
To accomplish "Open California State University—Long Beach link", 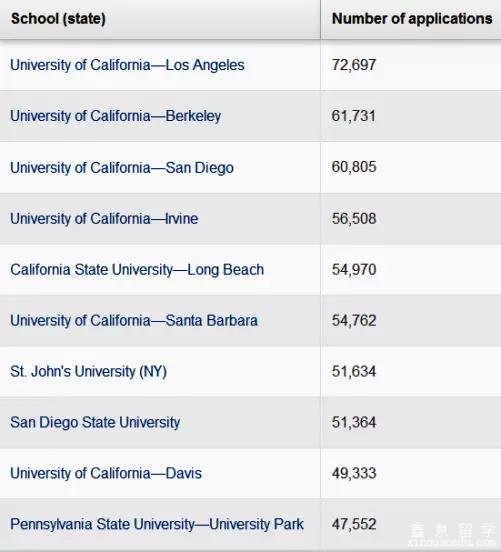I will 137,270.
